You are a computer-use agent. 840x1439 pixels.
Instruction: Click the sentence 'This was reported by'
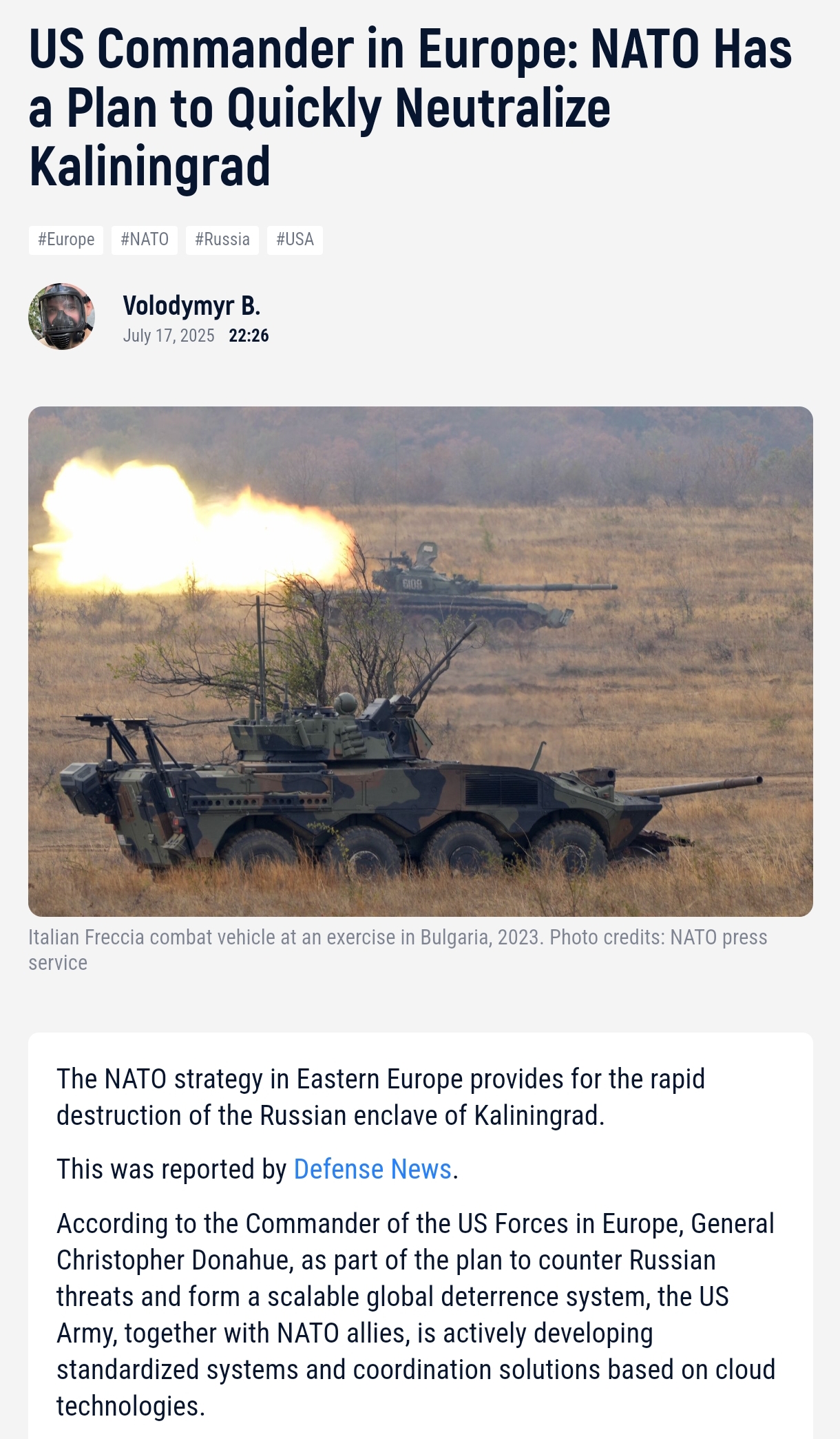[171, 1169]
